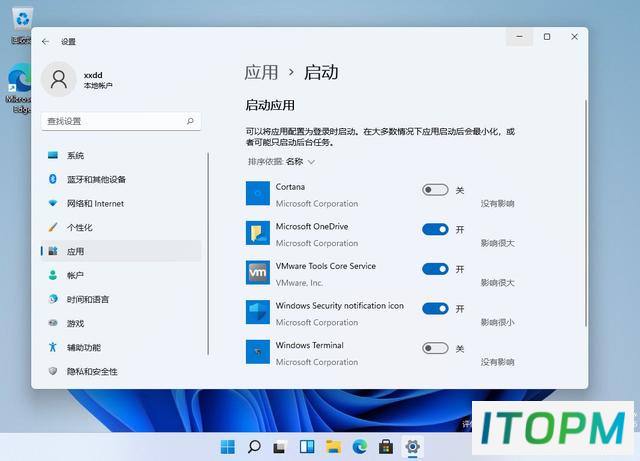
Task: Click the 启动应用 section heading
Action: 270,105
